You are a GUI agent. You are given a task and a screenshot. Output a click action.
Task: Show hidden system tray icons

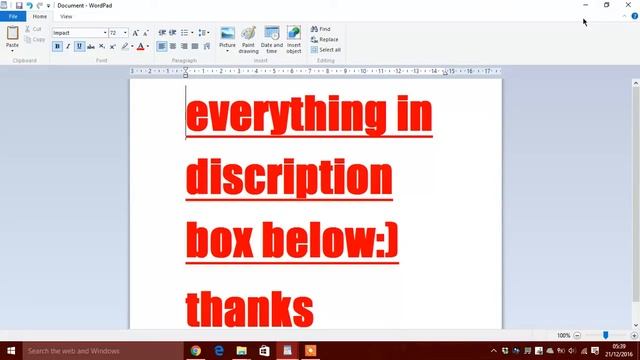[493, 351]
